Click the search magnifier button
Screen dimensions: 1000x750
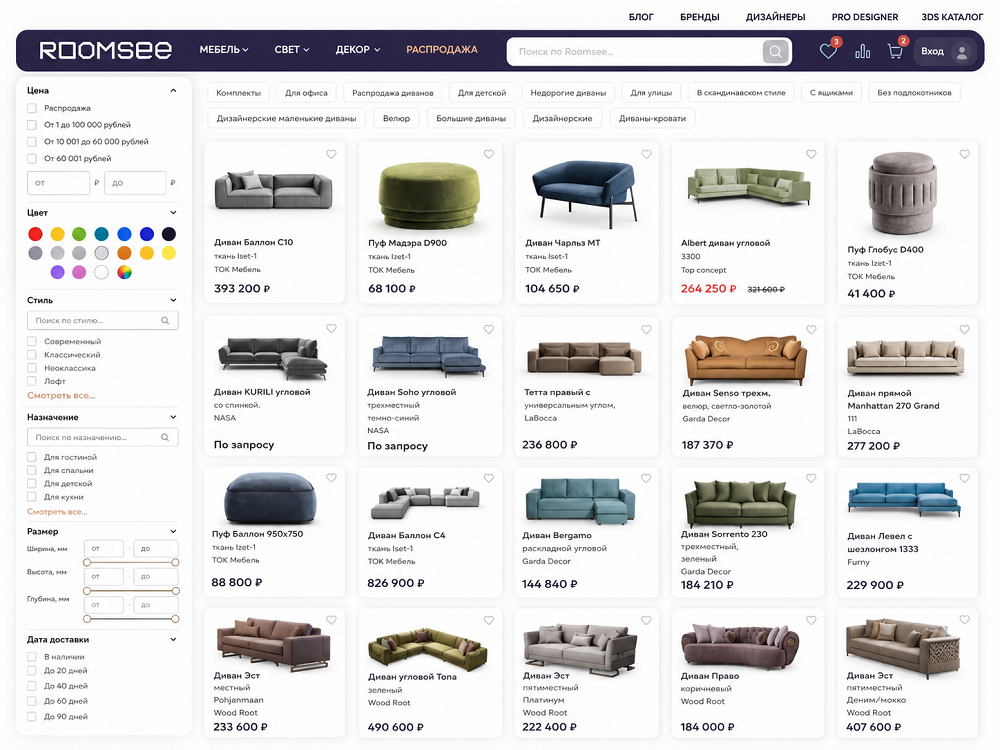point(776,52)
